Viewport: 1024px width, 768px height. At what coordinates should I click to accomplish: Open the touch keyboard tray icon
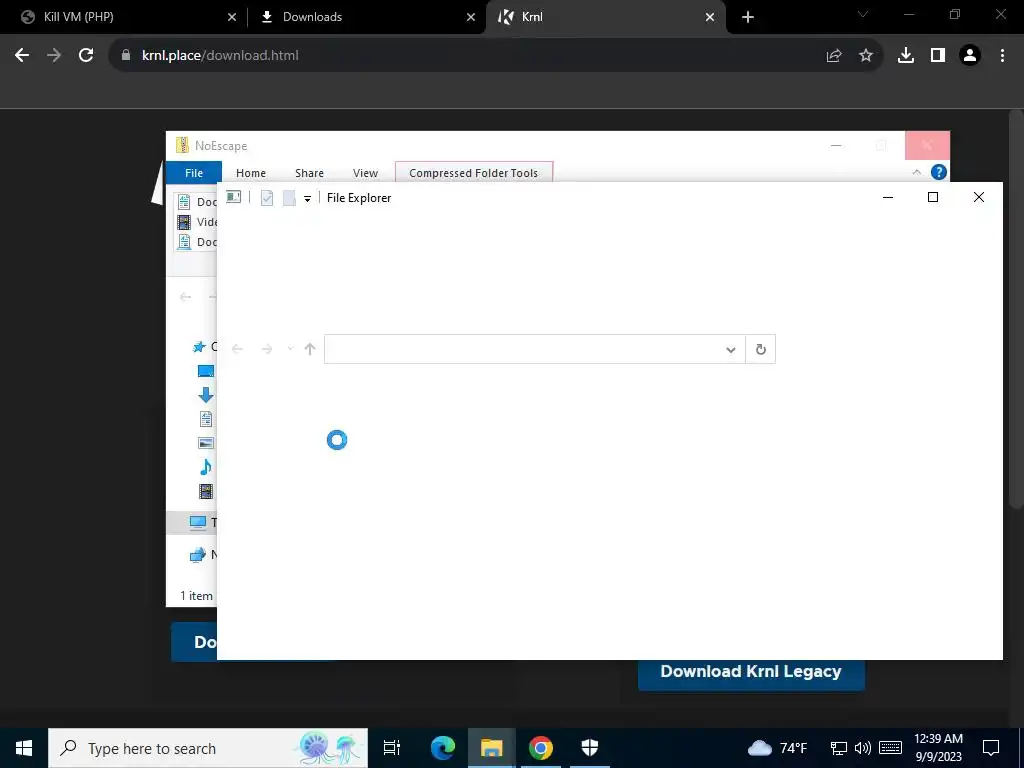point(891,748)
